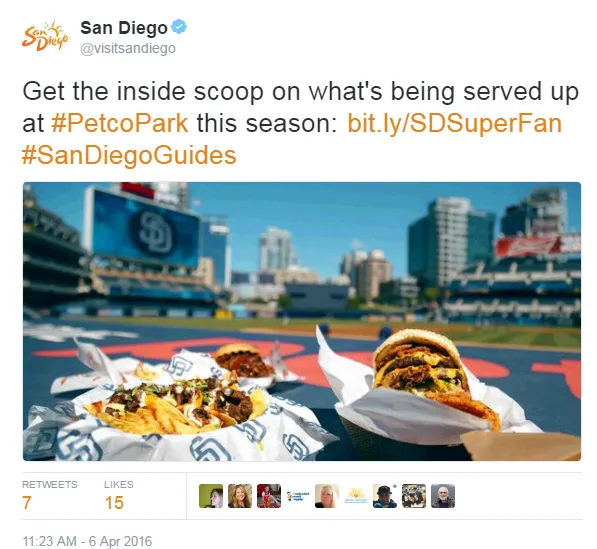This screenshot has width=597, height=549.
Task: Open avatar of smiling woman with wavy blonde hair
Action: tap(240, 496)
